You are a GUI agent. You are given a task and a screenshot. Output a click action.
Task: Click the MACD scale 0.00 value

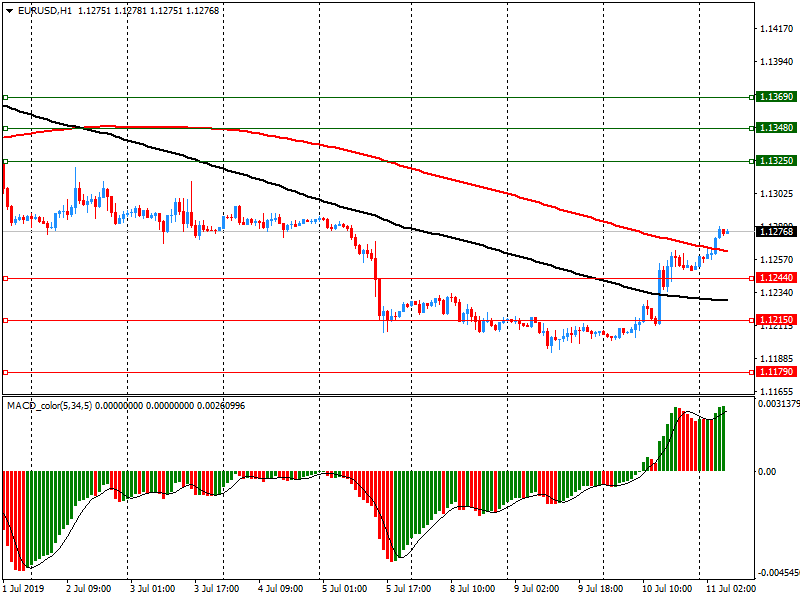pyautogui.click(x=767, y=471)
